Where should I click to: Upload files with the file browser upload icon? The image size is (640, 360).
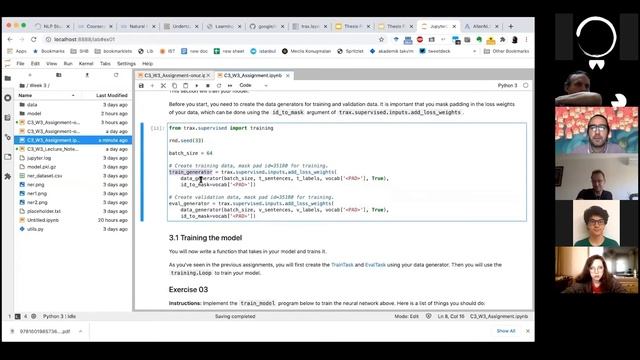click(87, 75)
